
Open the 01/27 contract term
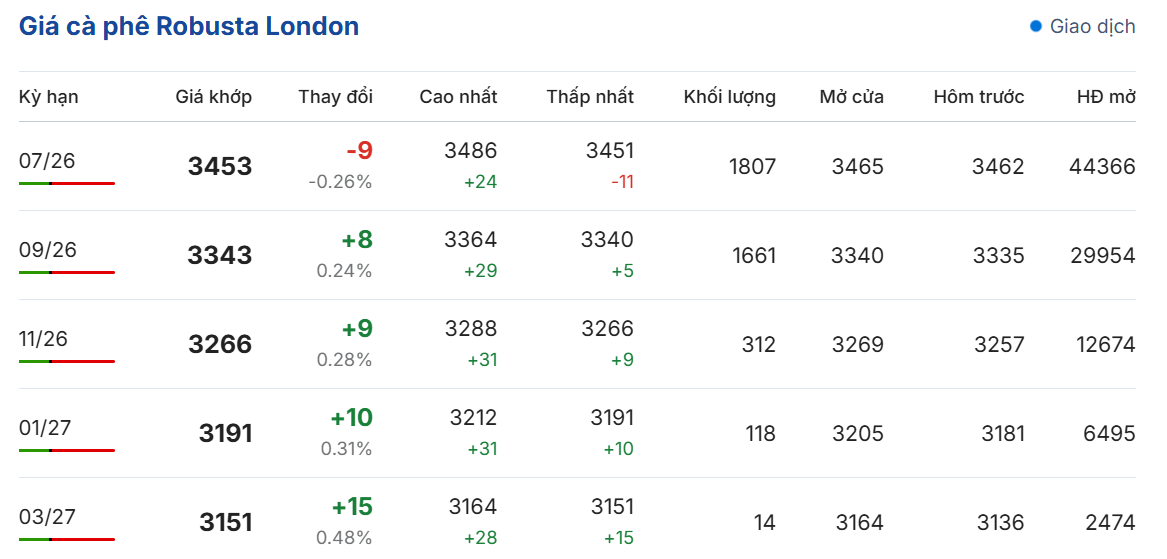(47, 428)
